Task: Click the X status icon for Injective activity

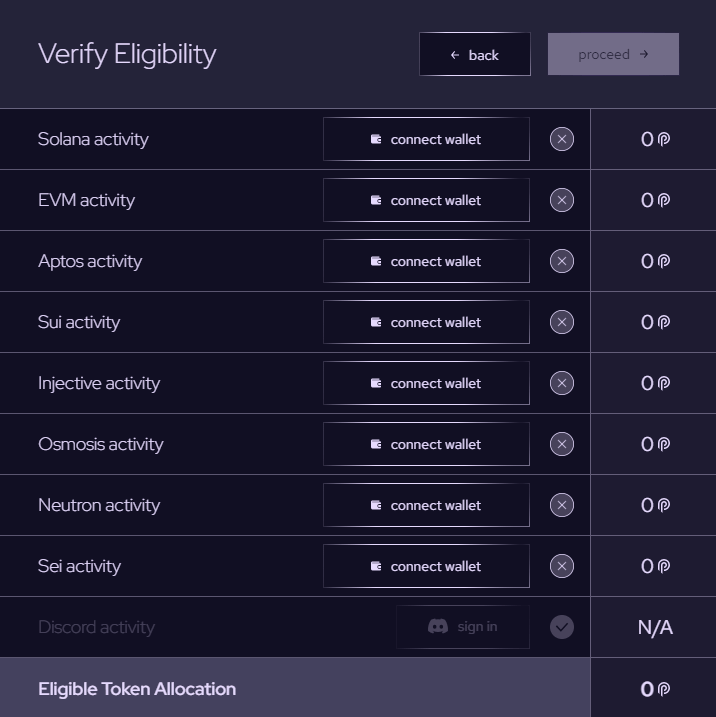Action: tap(562, 383)
